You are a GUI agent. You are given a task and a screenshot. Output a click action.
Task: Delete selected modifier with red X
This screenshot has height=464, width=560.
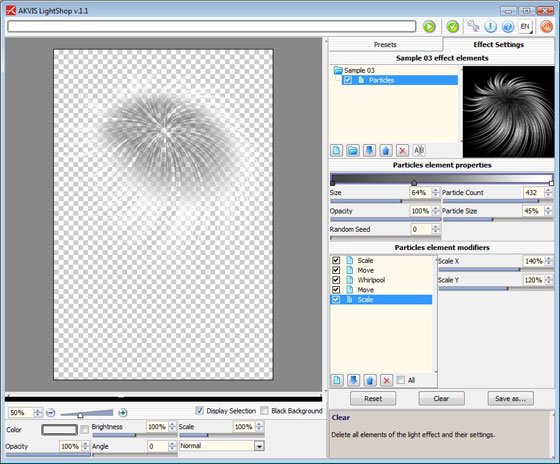386,380
